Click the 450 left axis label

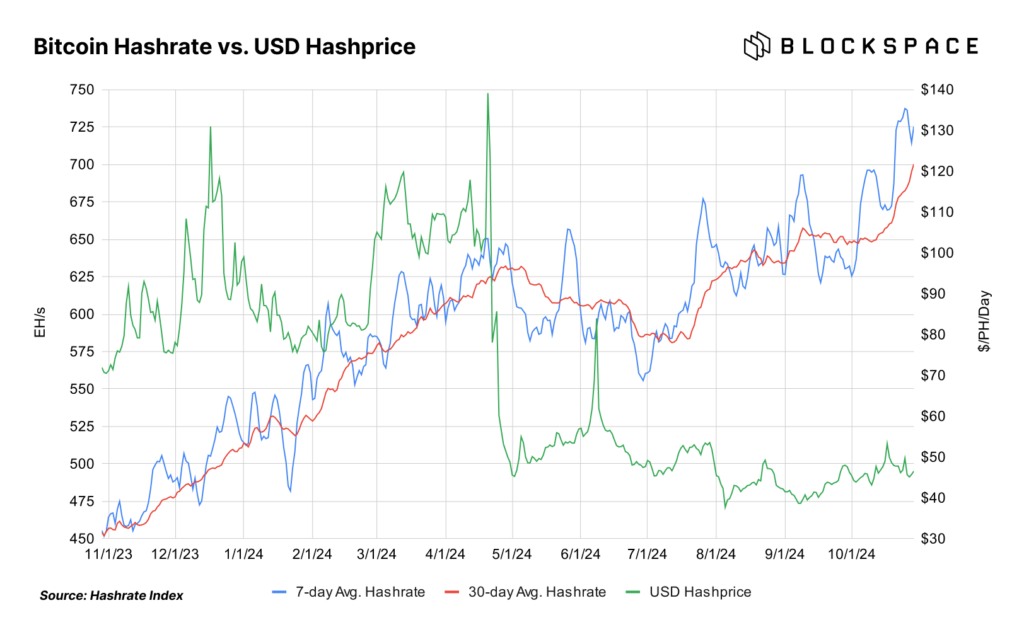[82, 539]
